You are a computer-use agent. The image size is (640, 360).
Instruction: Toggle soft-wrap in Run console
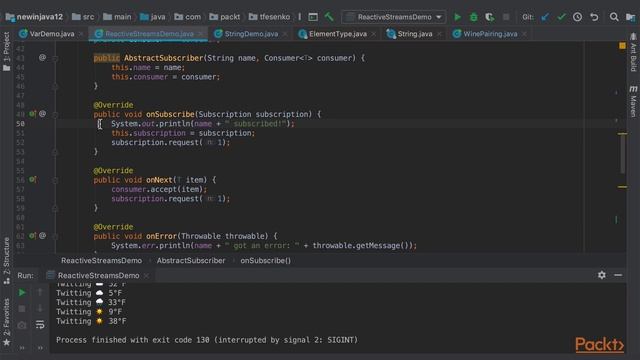pyautogui.click(x=40, y=325)
